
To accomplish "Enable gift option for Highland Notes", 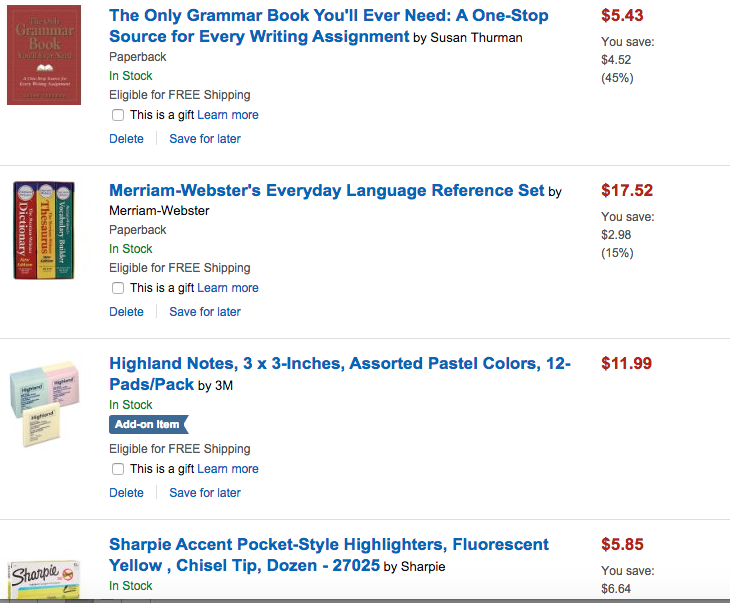I will click(x=118, y=469).
